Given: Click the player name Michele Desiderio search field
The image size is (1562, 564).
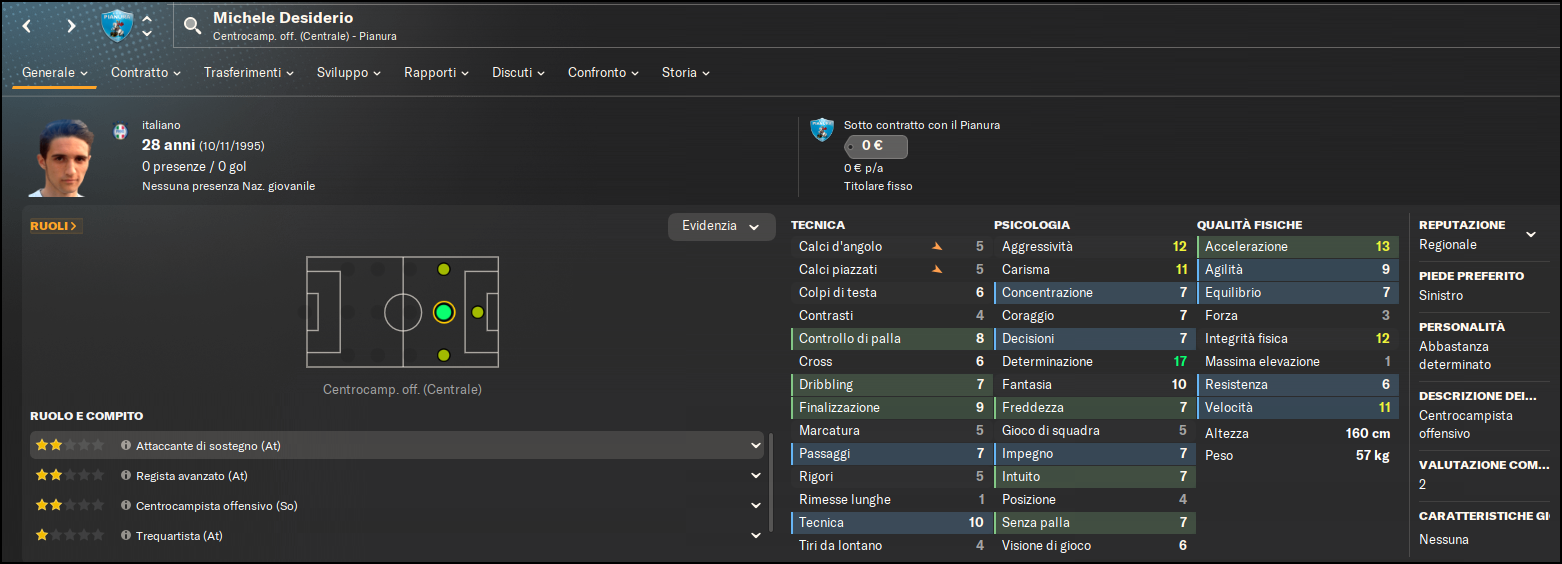Looking at the screenshot, I should 283,18.
